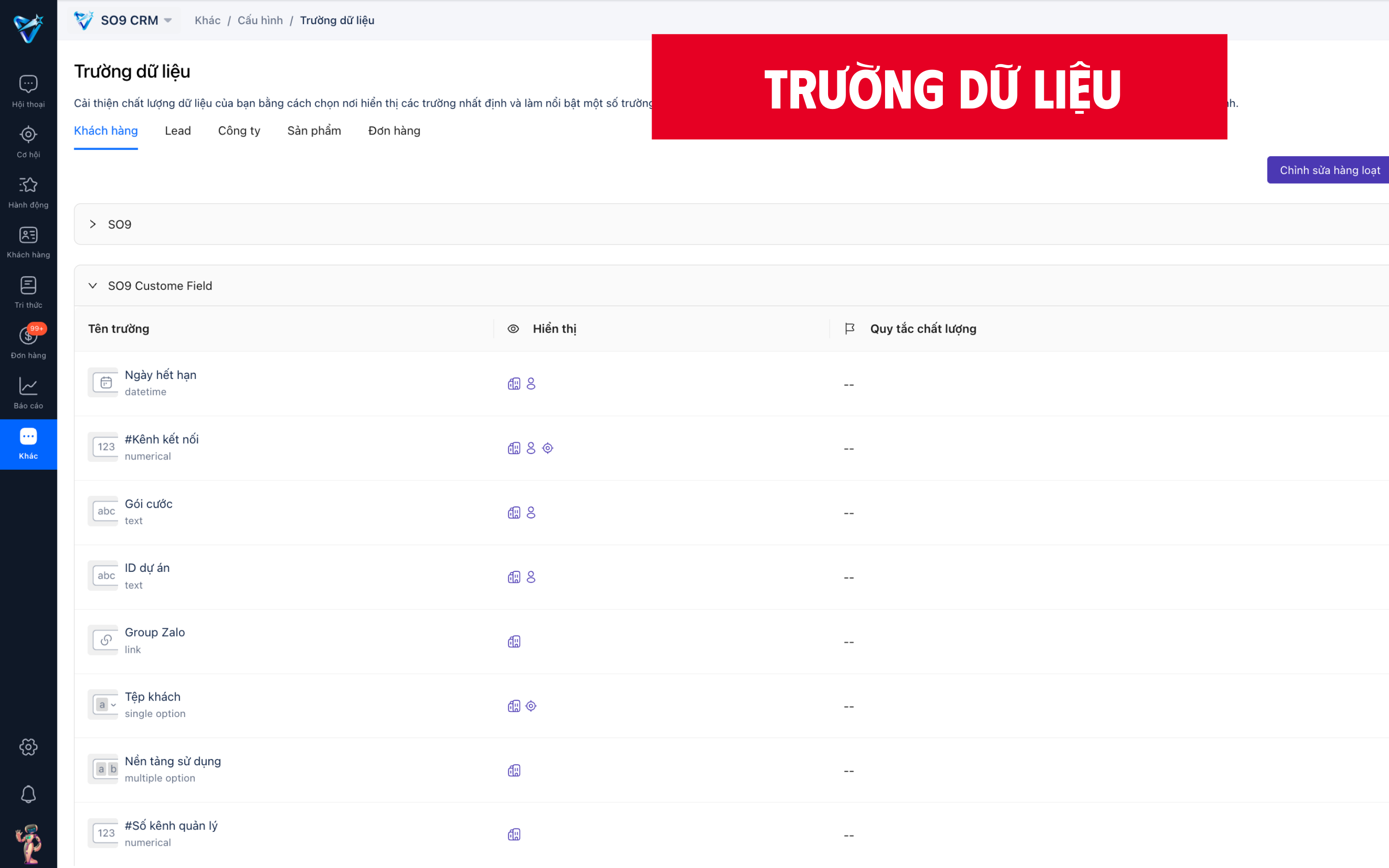This screenshot has height=868, width=1389.
Task: Open the ID dự án field
Action: (x=147, y=569)
